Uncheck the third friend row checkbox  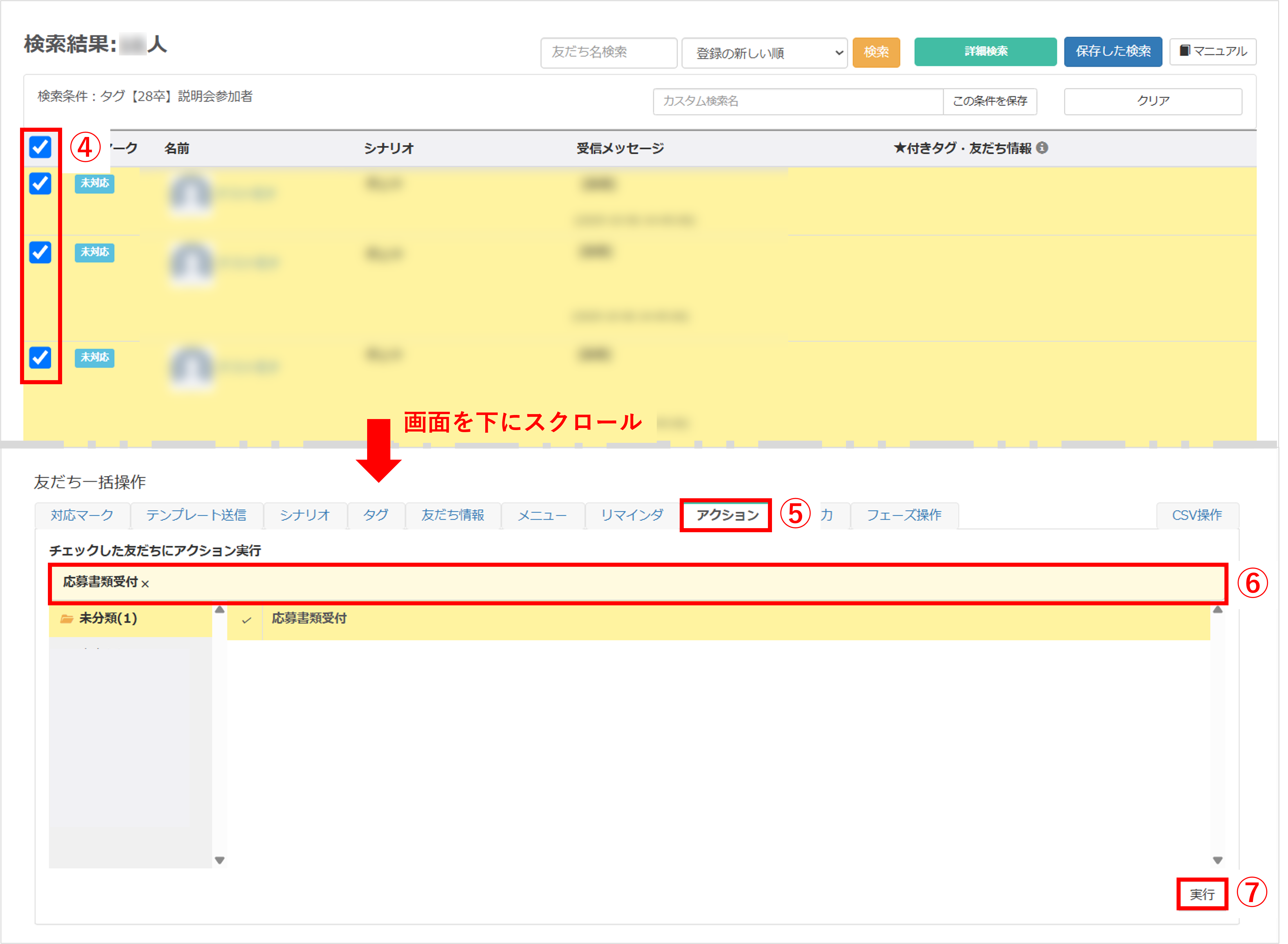click(x=40, y=358)
